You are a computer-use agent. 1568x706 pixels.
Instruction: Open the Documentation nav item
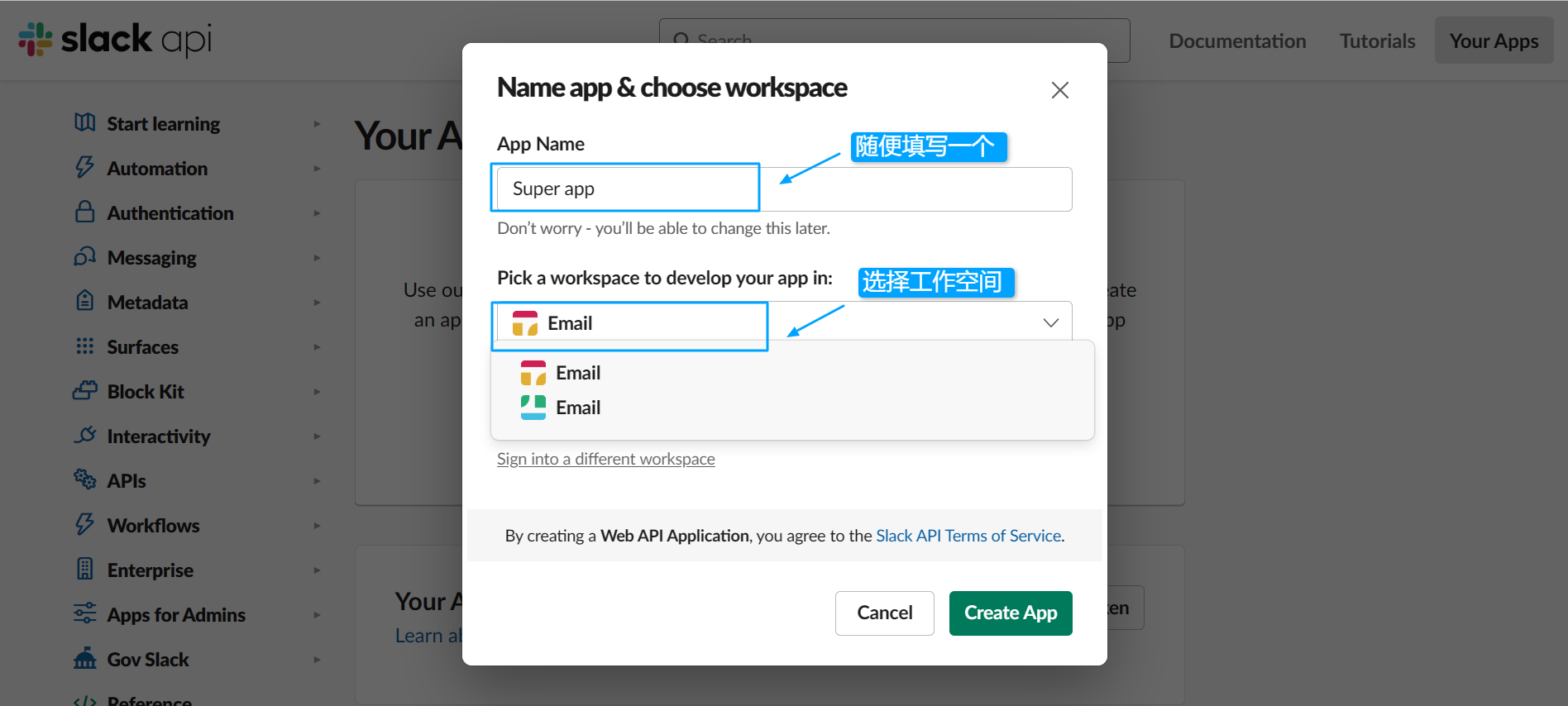click(1237, 41)
